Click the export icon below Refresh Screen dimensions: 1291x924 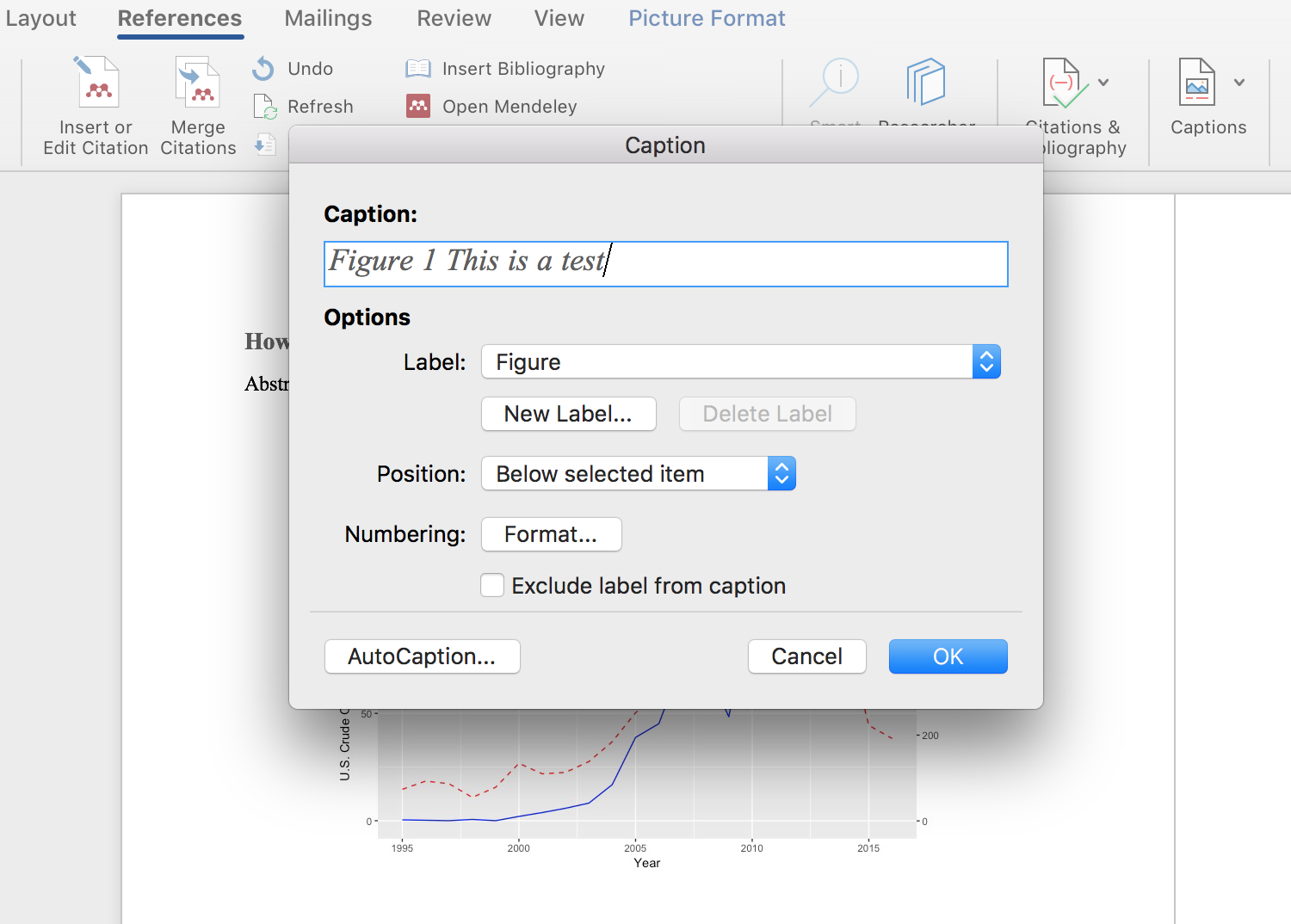click(264, 144)
